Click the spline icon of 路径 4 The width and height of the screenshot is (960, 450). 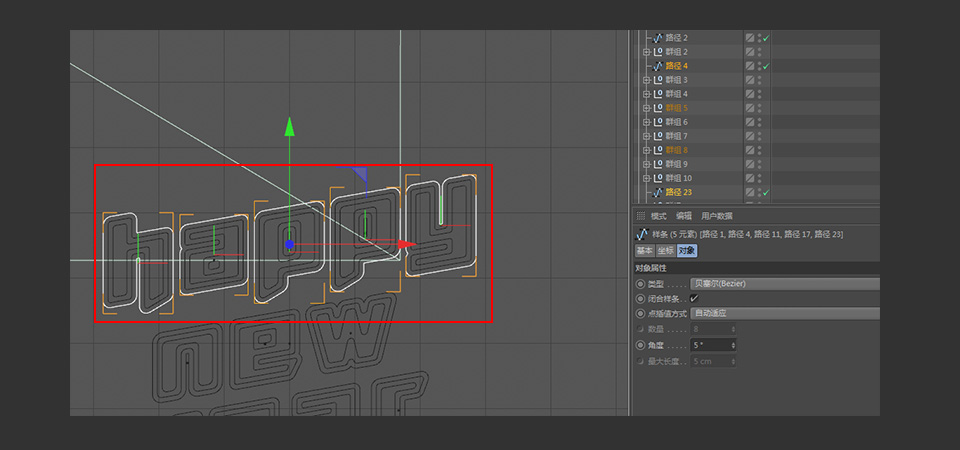tap(658, 66)
